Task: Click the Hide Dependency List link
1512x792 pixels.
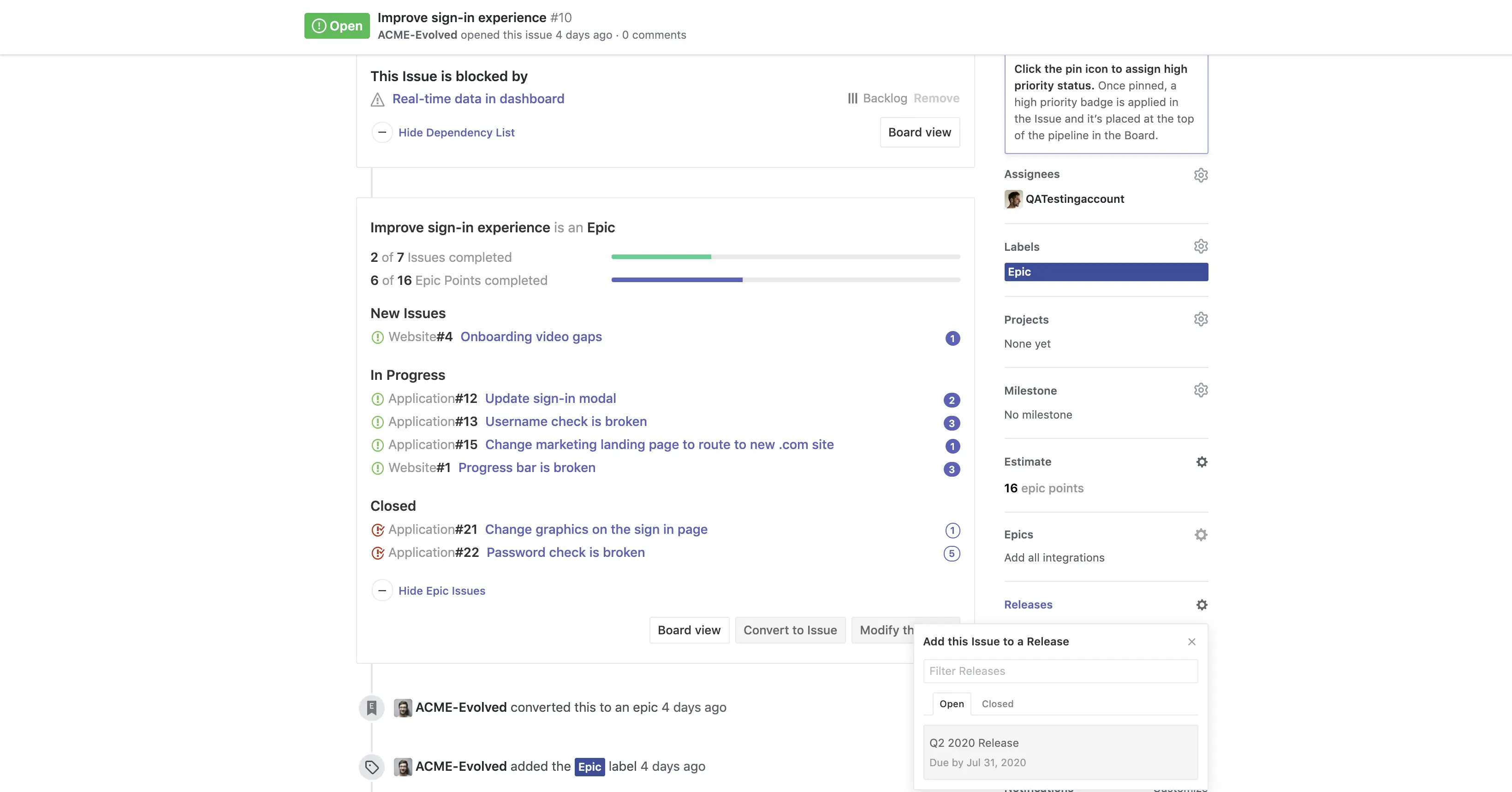Action: 456,133
